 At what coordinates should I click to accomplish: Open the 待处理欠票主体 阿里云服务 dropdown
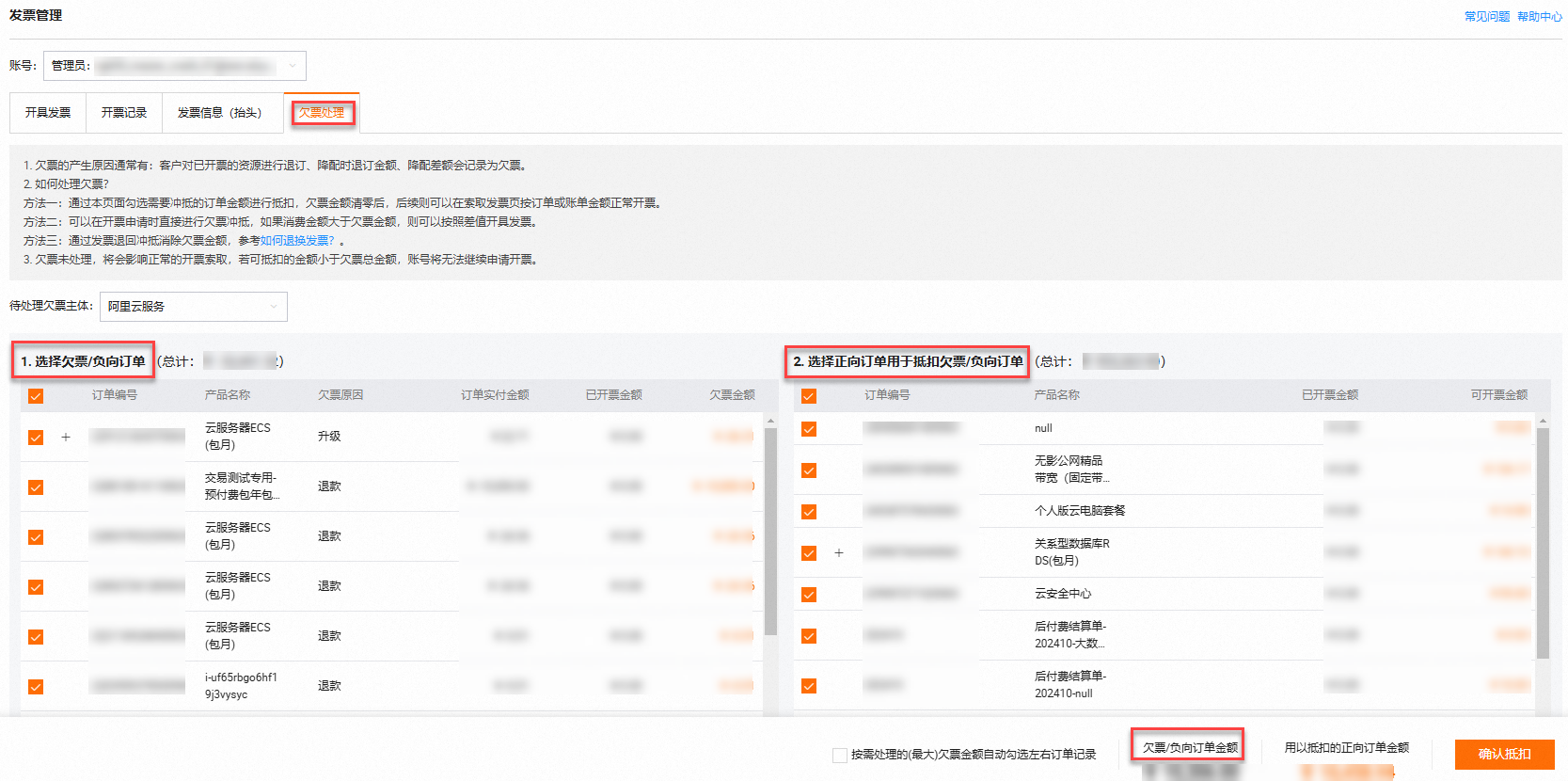pos(194,307)
